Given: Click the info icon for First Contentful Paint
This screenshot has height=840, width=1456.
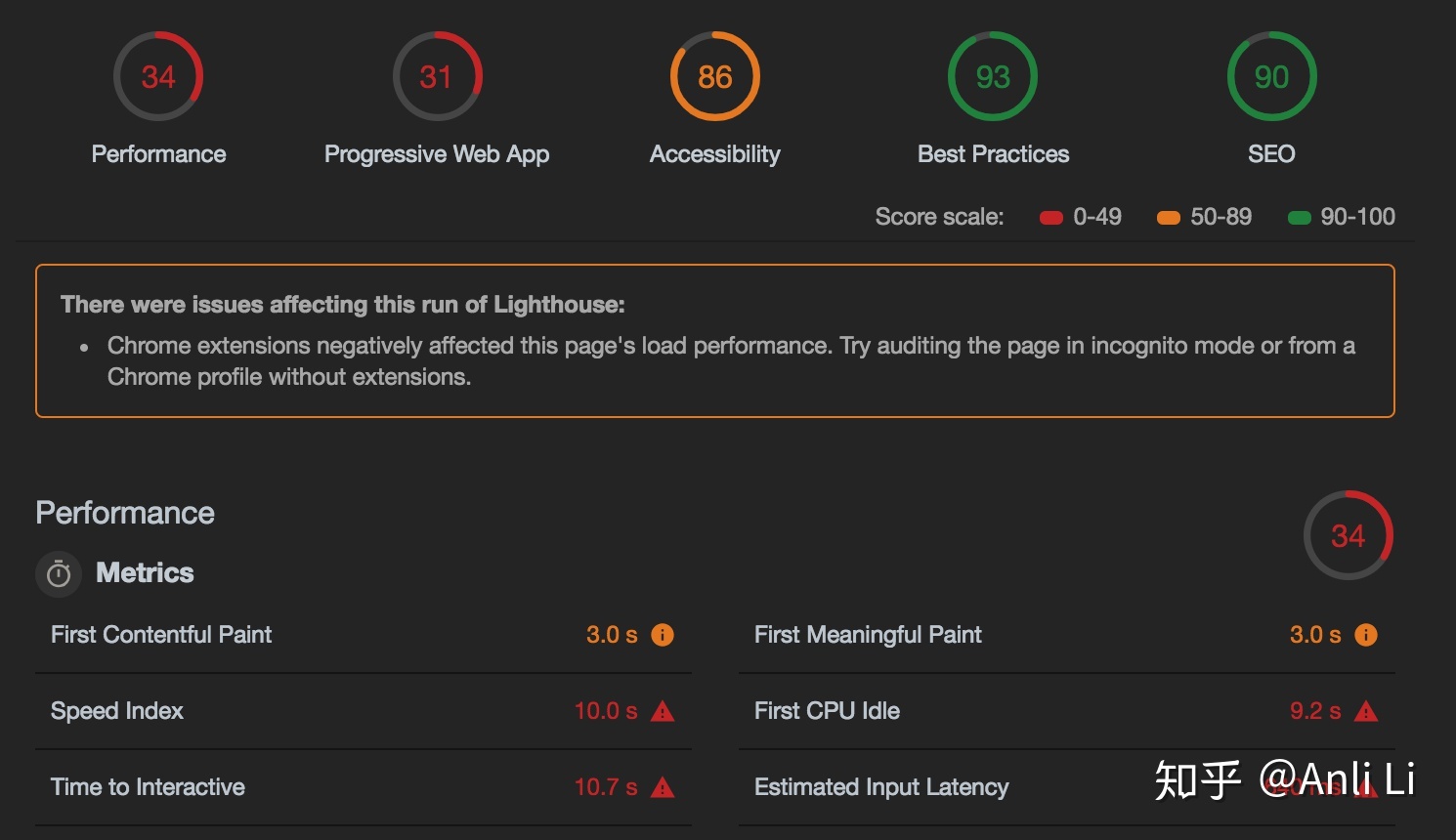Looking at the screenshot, I should (x=663, y=635).
